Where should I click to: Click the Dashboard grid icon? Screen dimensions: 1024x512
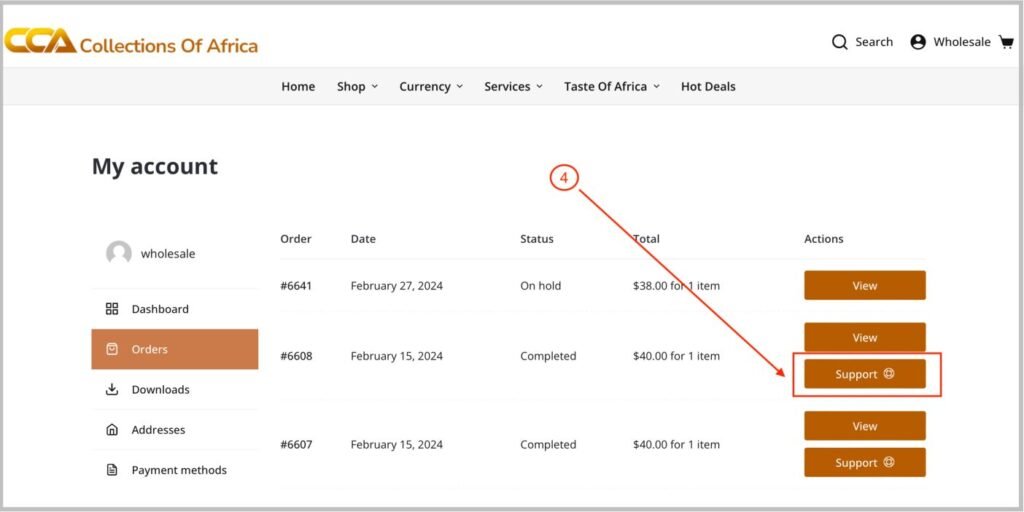tap(112, 309)
